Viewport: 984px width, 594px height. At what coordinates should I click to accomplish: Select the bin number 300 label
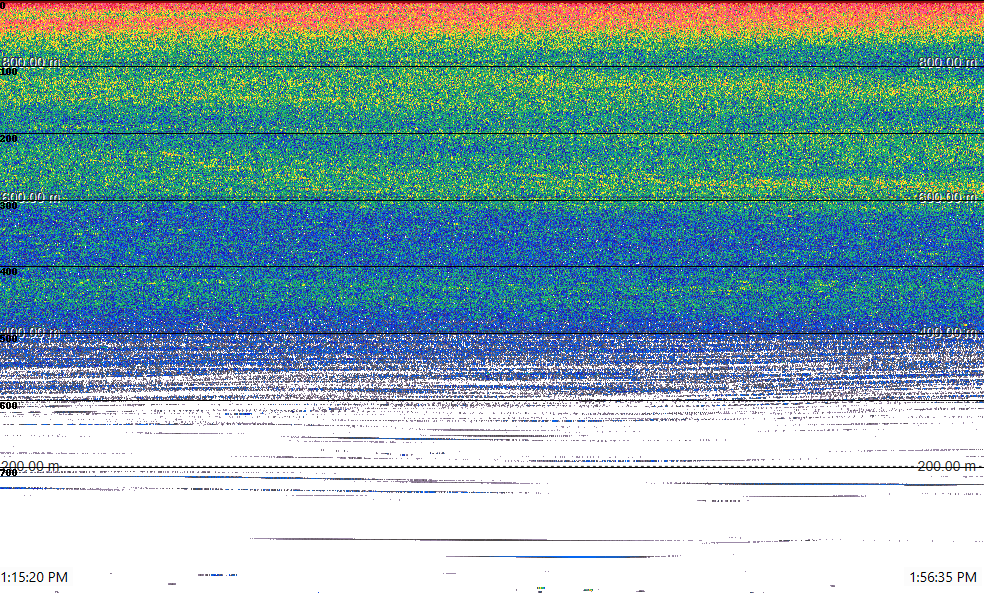click(9, 206)
